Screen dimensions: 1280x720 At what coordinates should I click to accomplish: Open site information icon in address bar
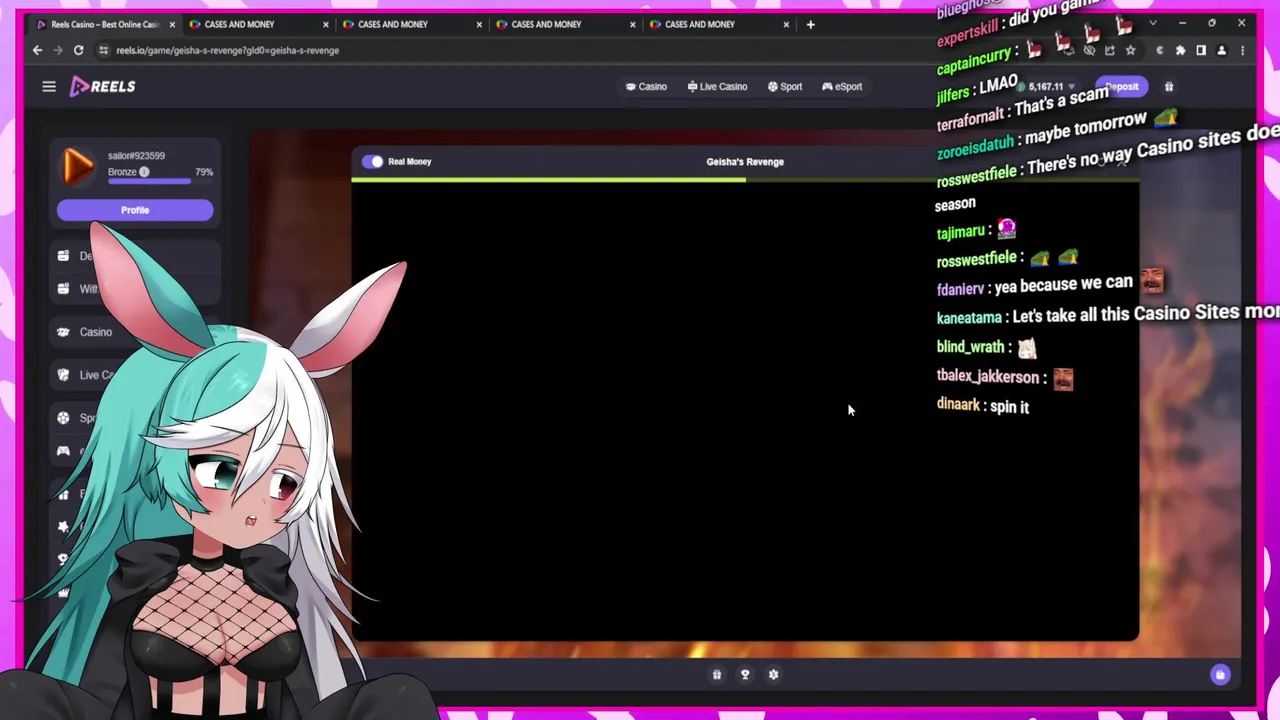[x=103, y=50]
